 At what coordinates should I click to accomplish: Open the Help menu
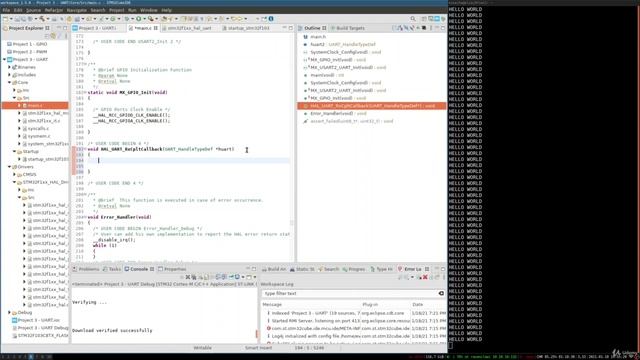pyautogui.click(x=167, y=10)
